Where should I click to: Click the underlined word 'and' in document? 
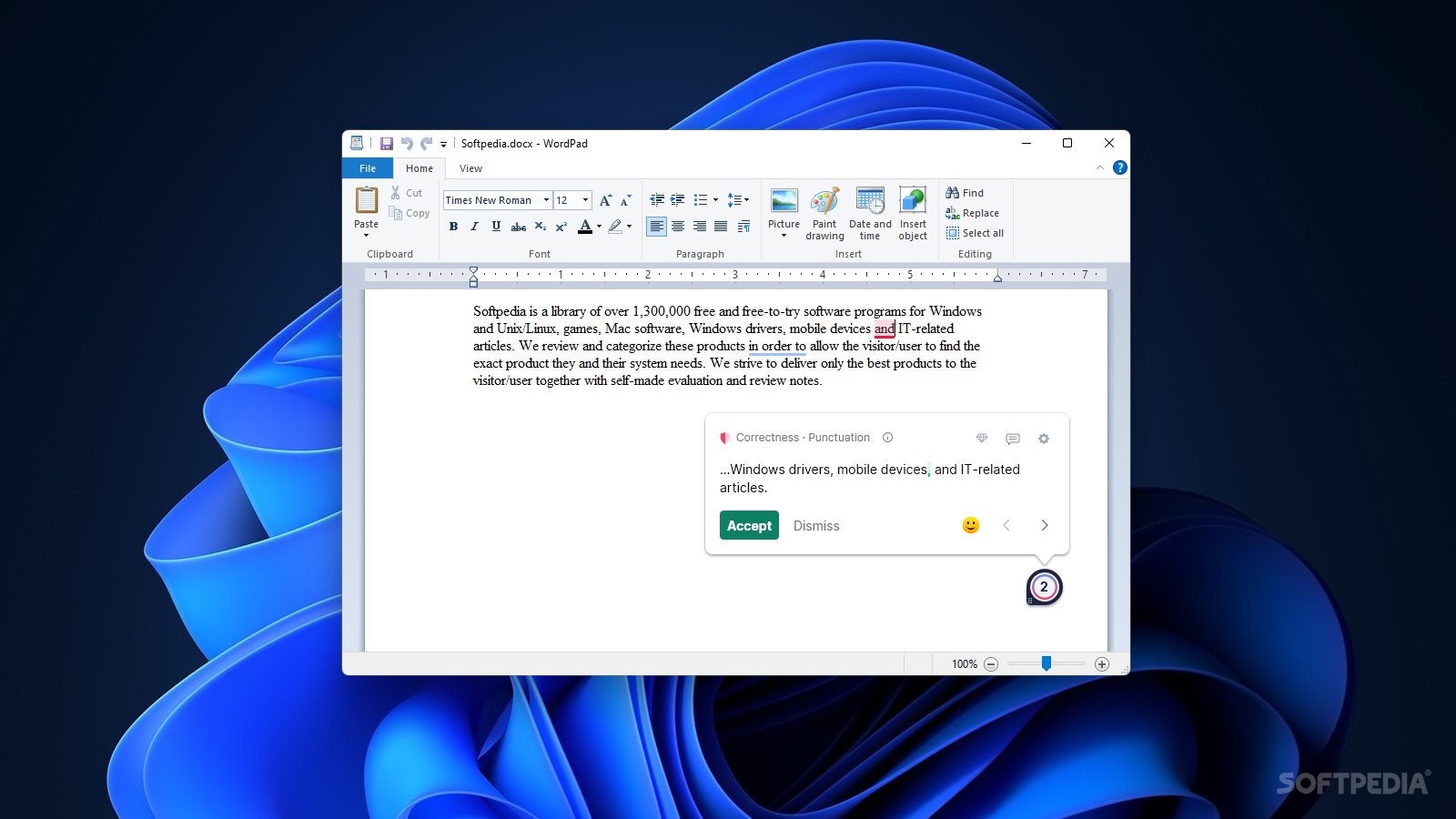885,329
